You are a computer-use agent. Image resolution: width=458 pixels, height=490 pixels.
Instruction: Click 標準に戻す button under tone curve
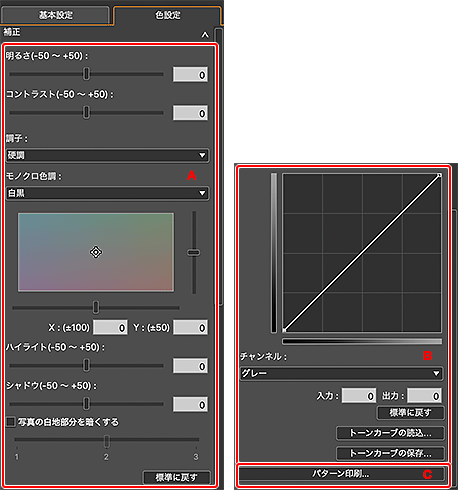pos(410,413)
